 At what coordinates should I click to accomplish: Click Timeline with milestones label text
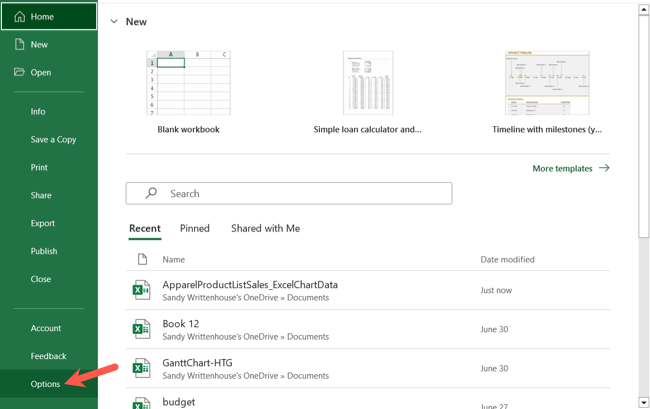547,129
